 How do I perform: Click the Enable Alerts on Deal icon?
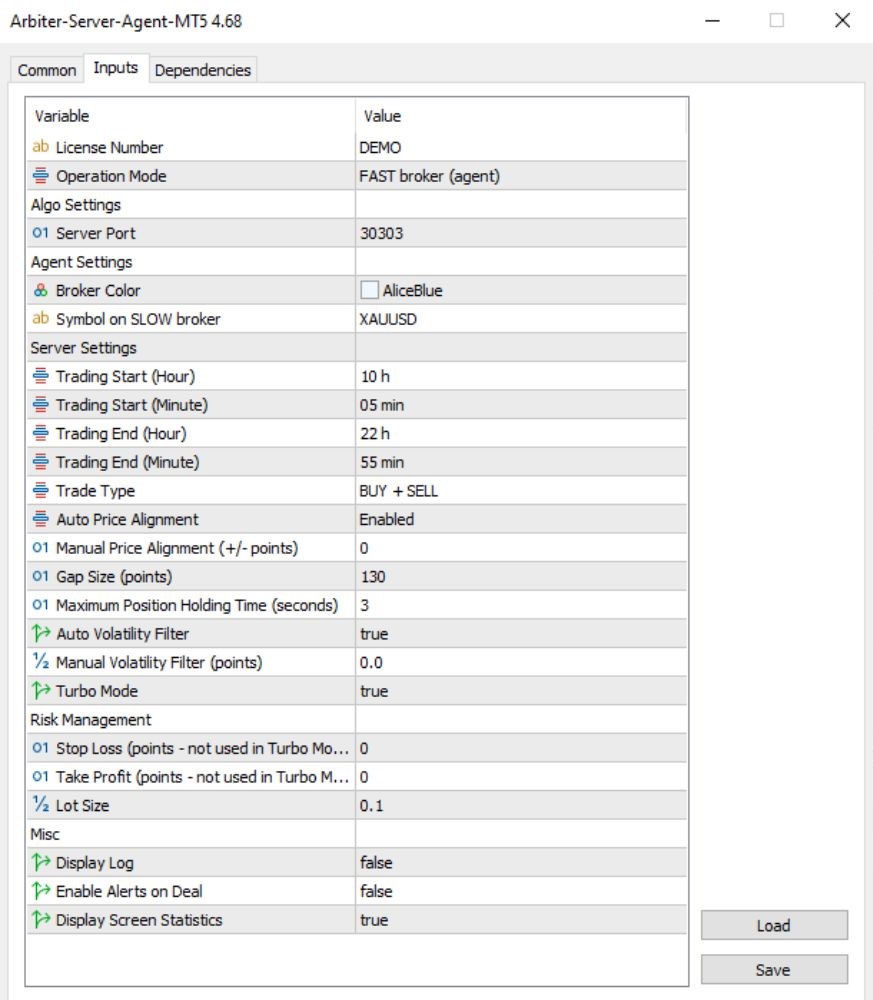tap(41, 891)
